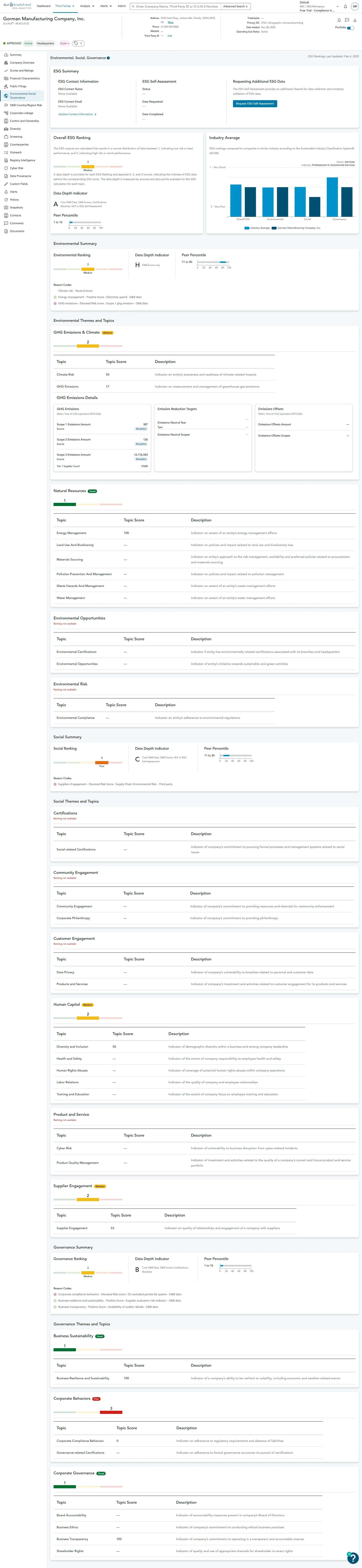Click the Update Contact Information link

click(77, 114)
